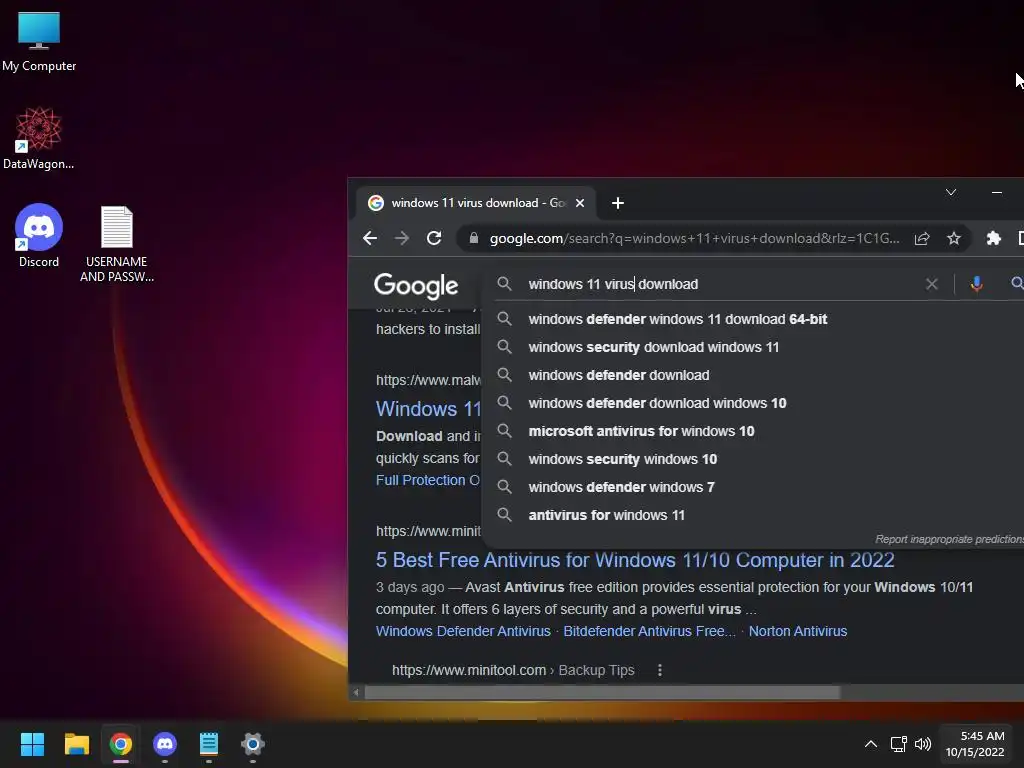The height and width of the screenshot is (768, 1024).
Task: Open Discord from the taskbar
Action: [165, 744]
